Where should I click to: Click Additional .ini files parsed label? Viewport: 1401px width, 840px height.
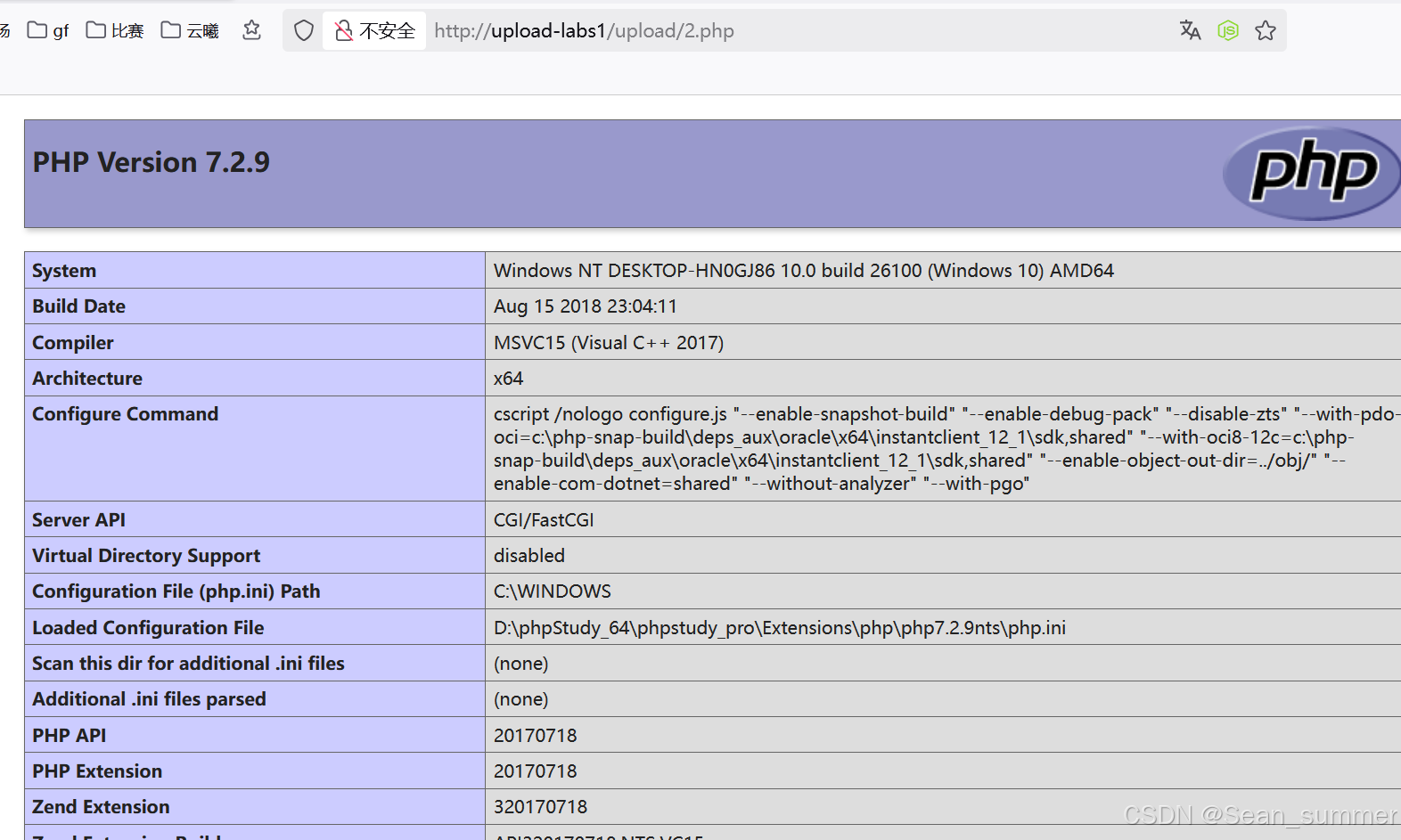point(149,699)
